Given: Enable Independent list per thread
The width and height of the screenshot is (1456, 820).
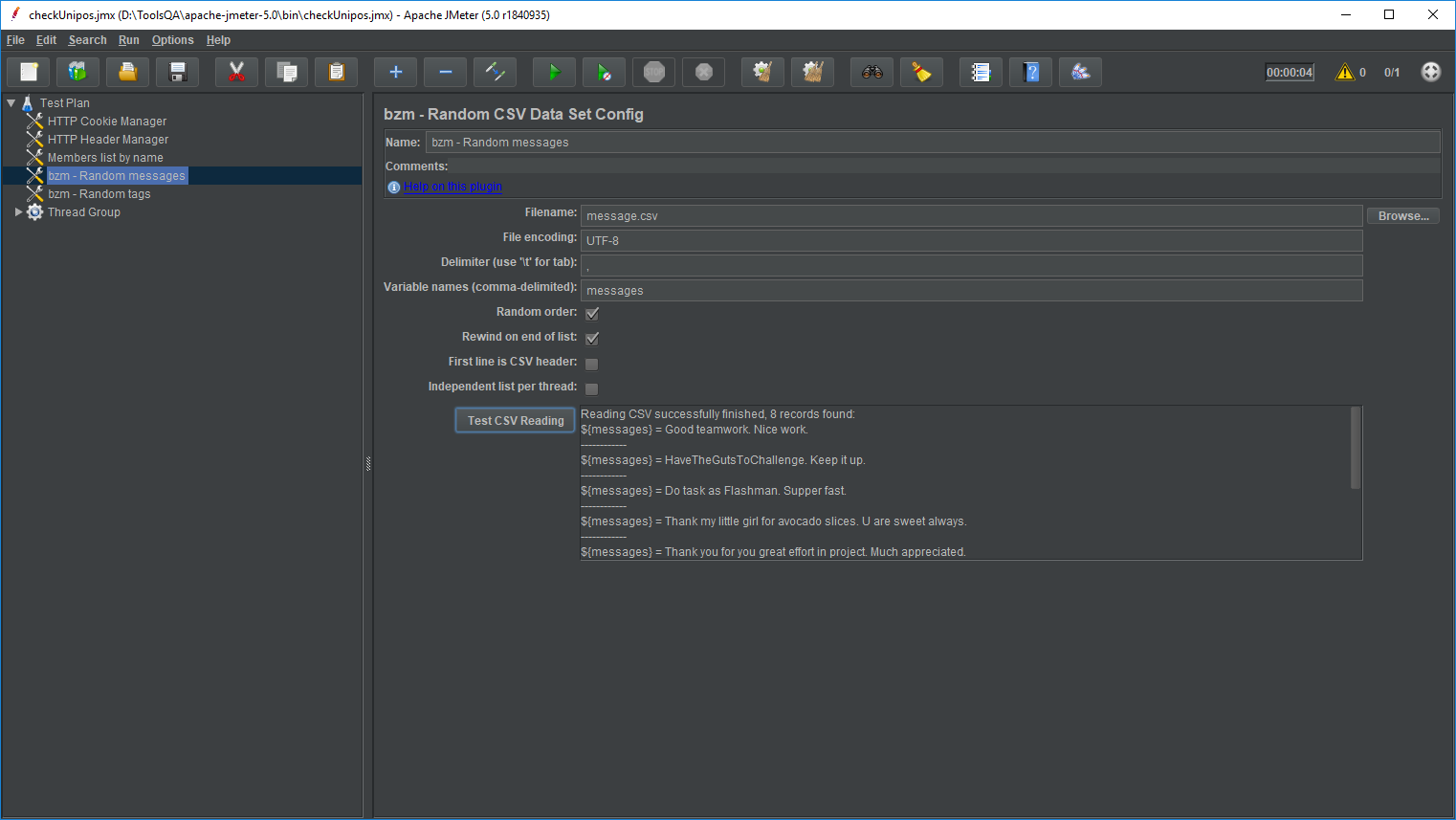Looking at the screenshot, I should [x=592, y=388].
